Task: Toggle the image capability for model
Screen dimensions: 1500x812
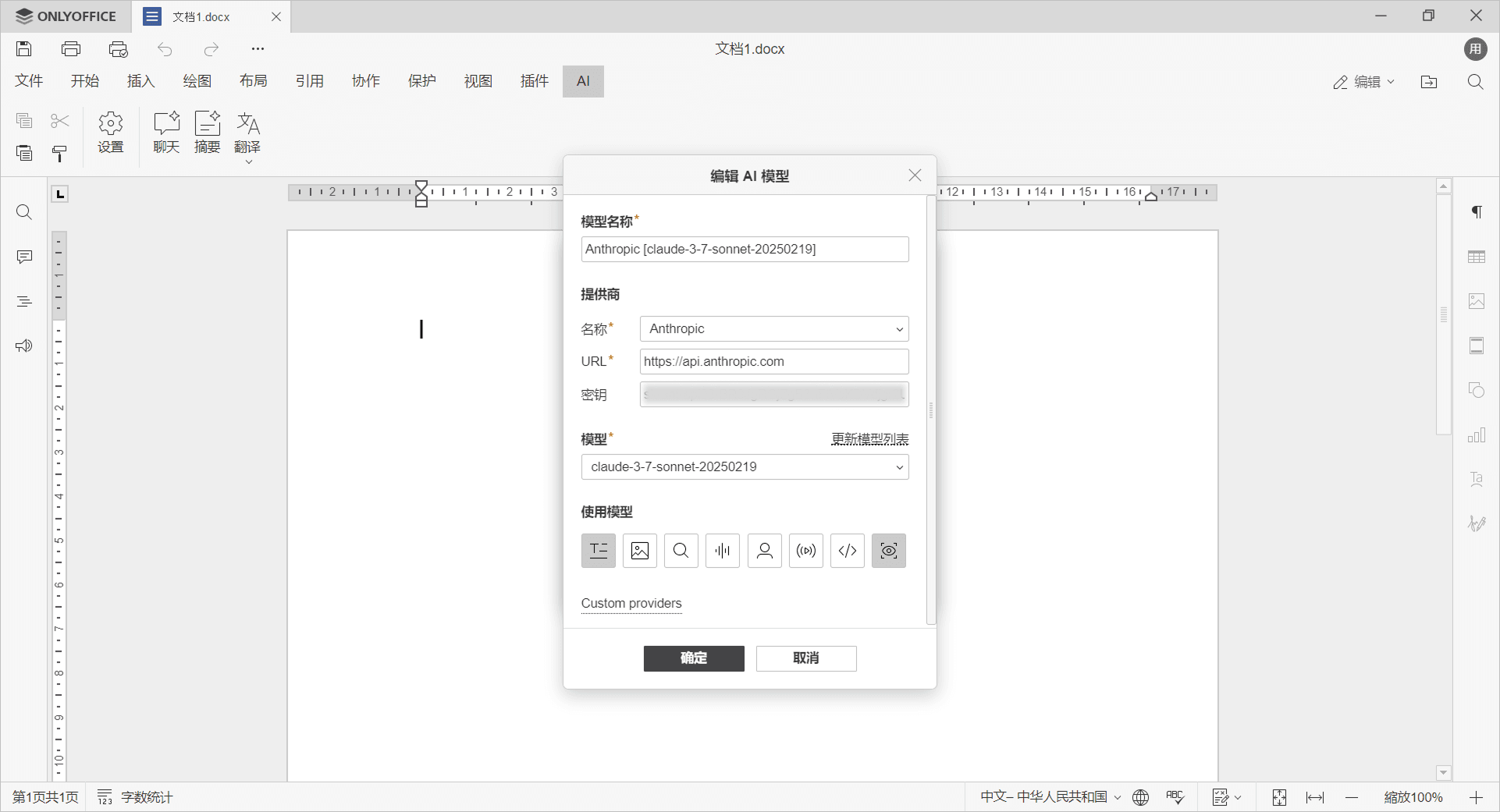Action: tap(639, 551)
